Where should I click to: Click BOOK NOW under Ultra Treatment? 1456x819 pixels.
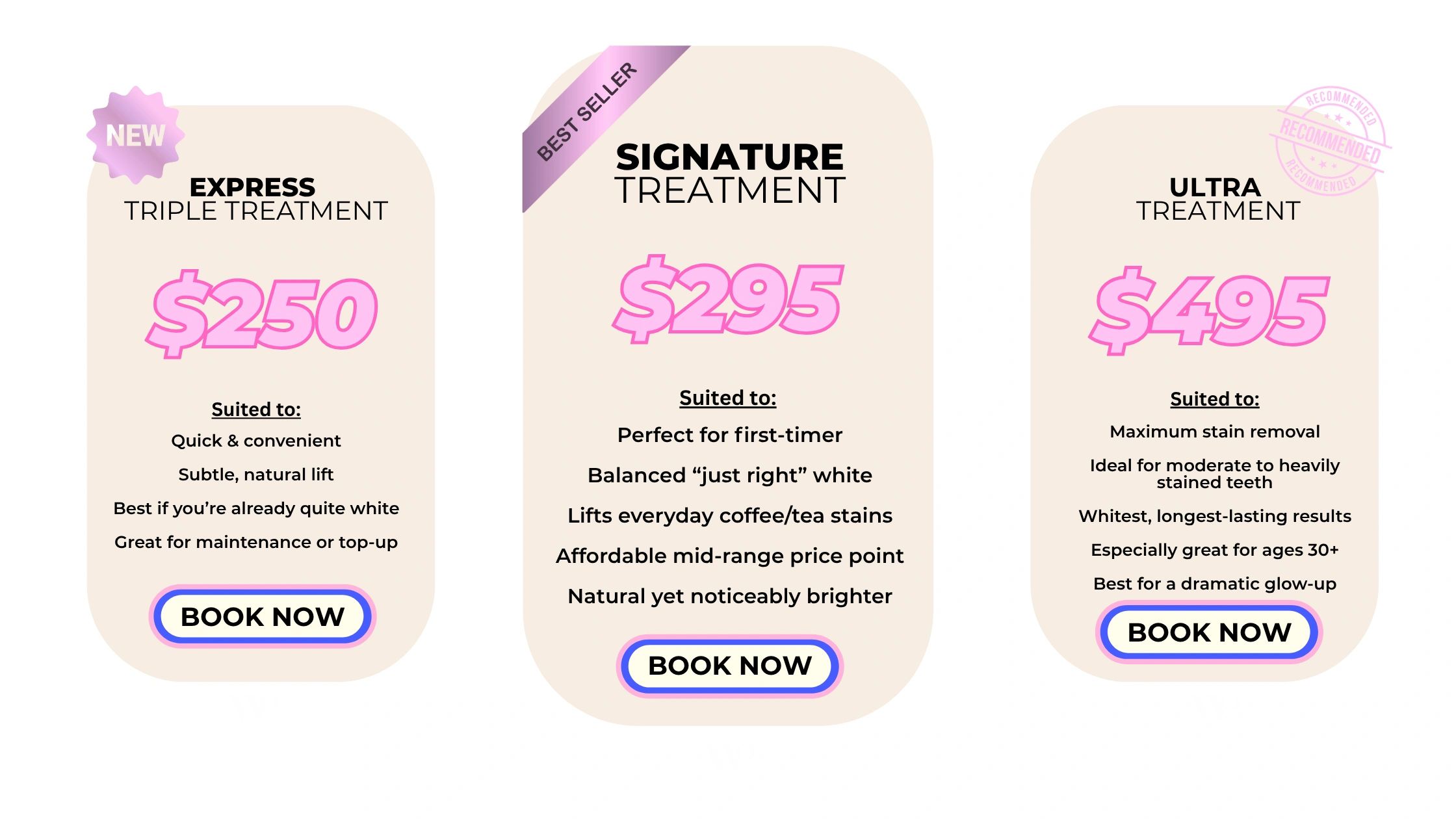click(1209, 632)
